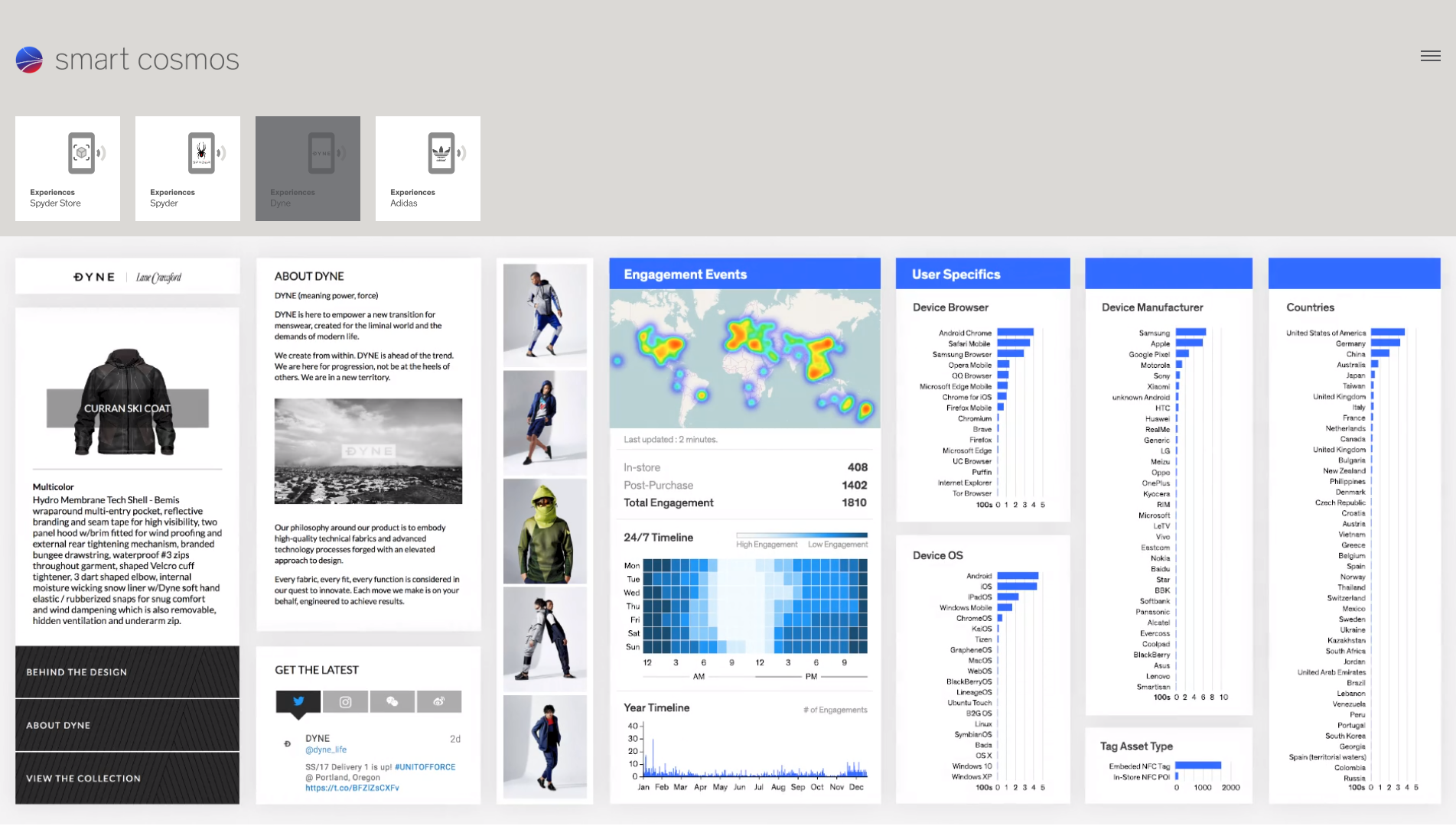This screenshot has width=1456, height=826.
Task: Click the #UNITOFFORCE hashtag
Action: 425,767
